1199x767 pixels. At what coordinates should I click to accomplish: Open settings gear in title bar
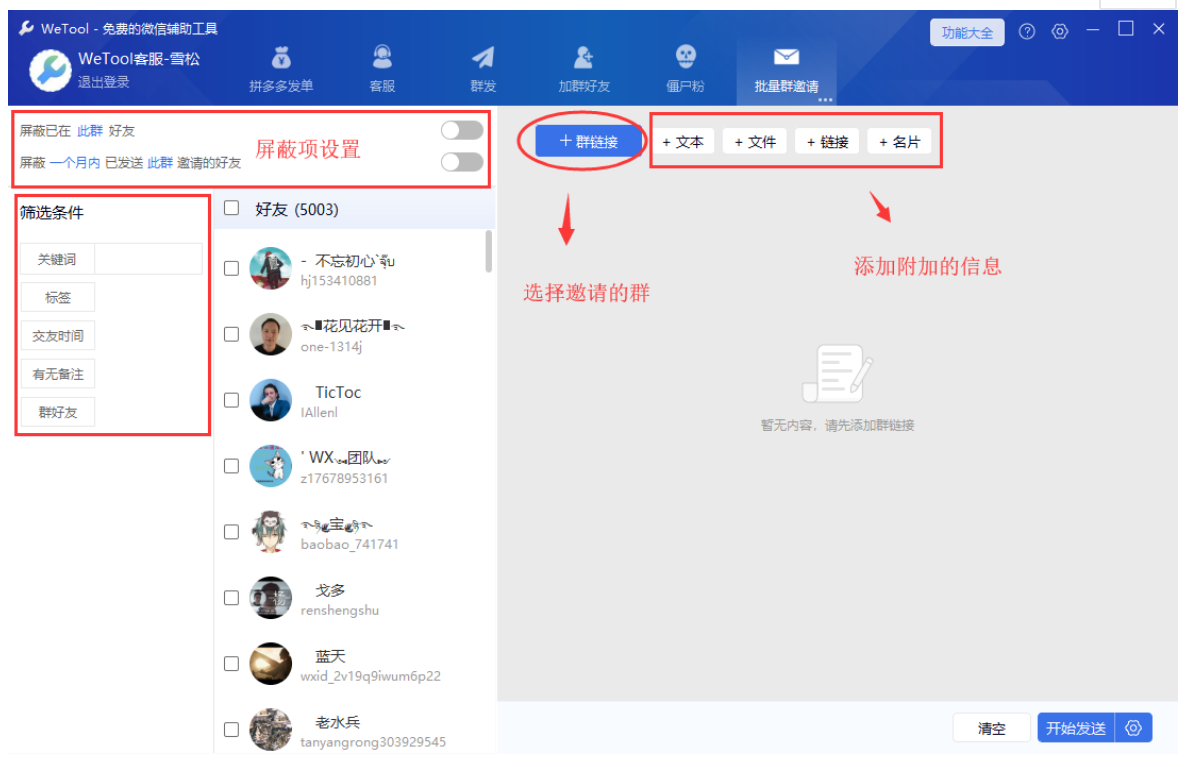(1060, 31)
